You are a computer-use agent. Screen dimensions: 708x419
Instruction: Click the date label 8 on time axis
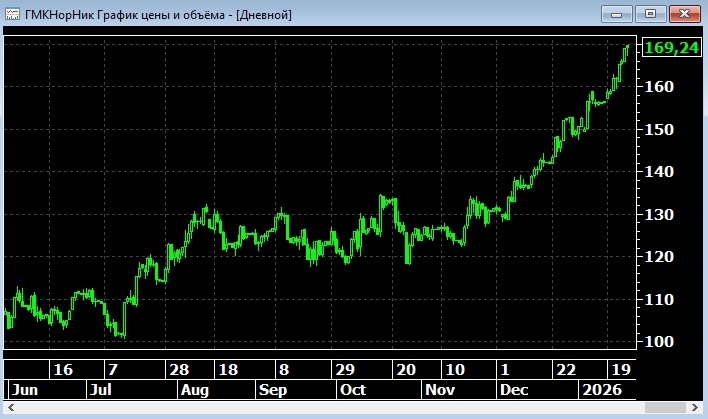point(284,370)
